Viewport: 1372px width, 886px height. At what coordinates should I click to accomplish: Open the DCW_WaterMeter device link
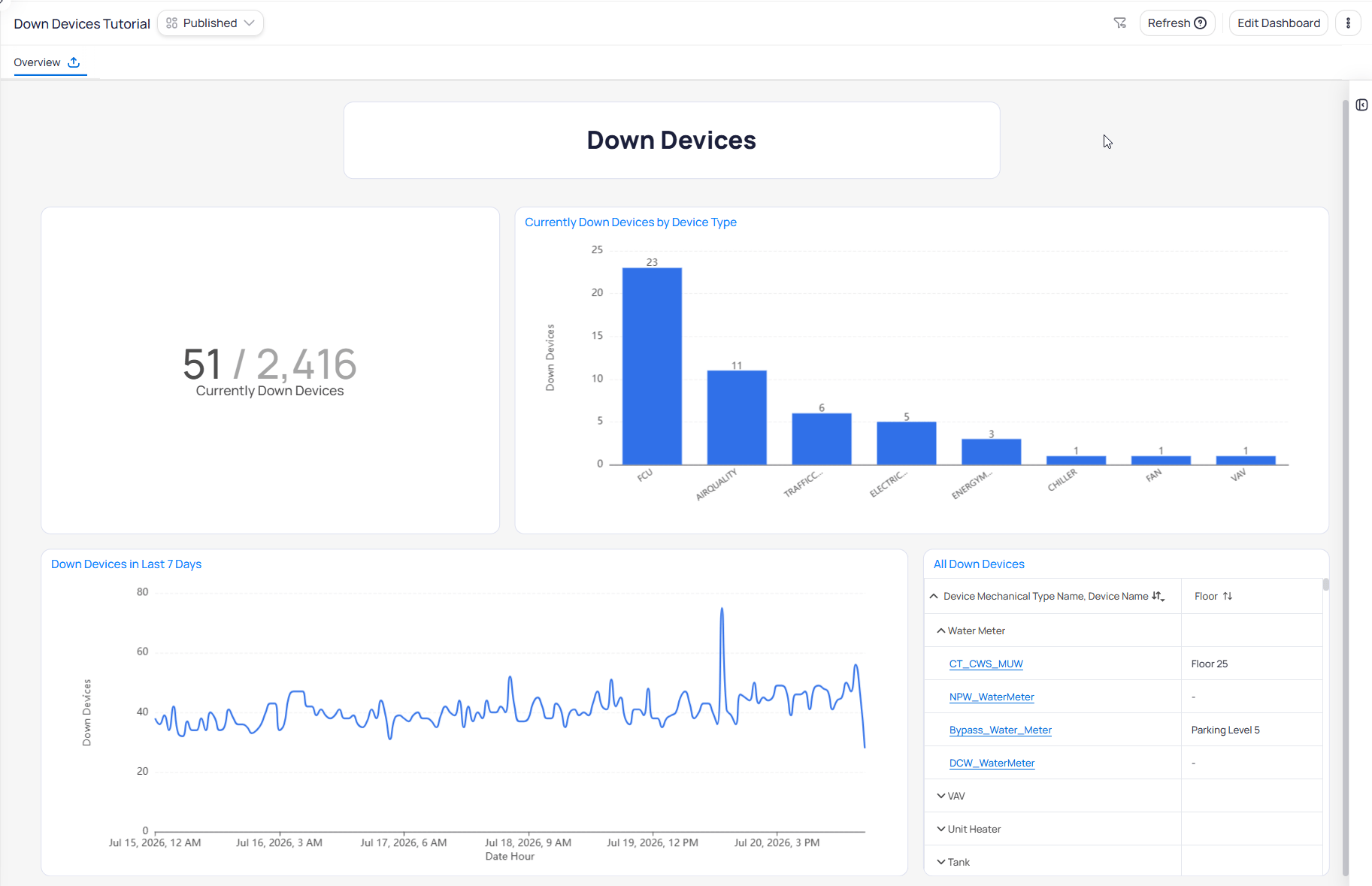992,763
